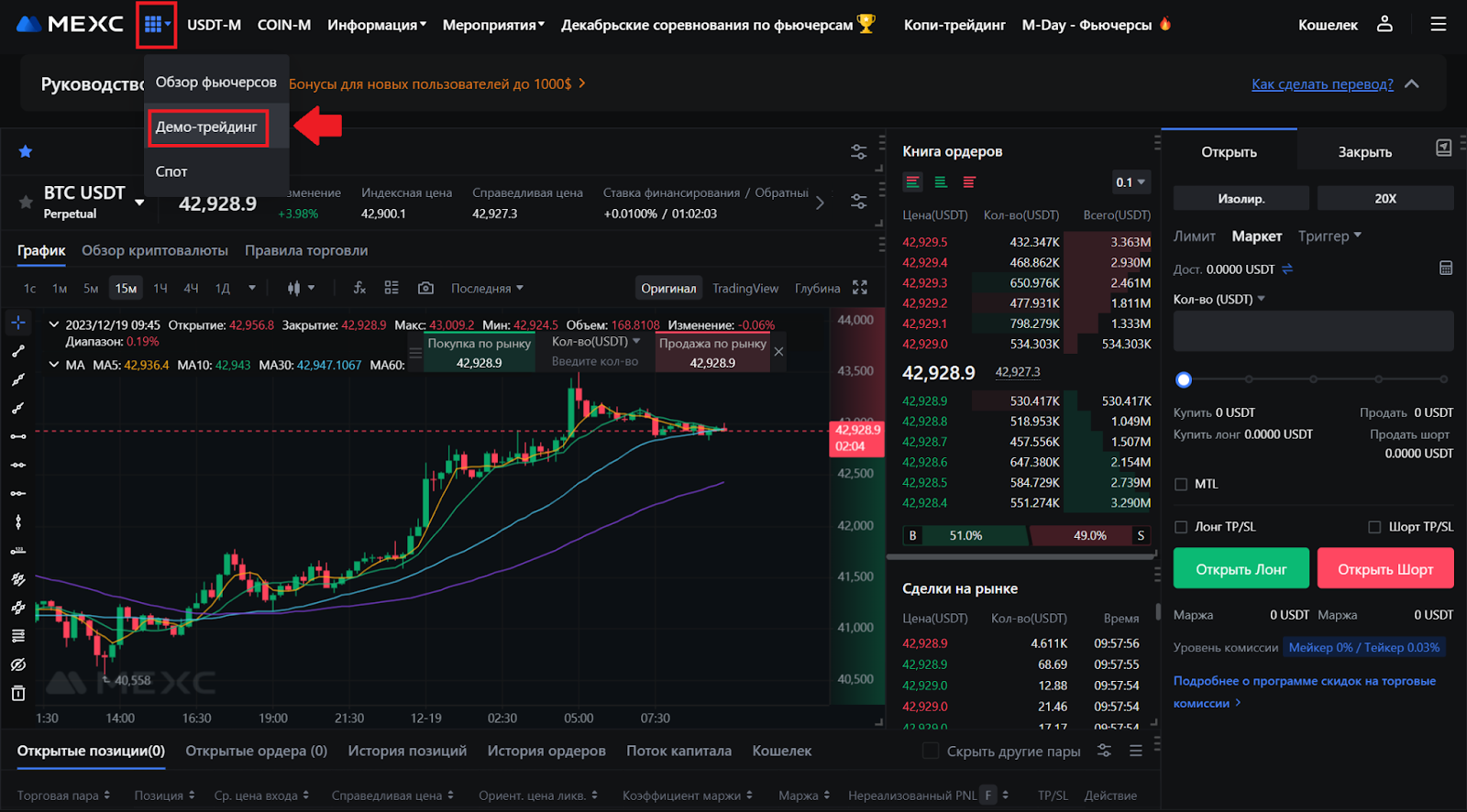Adjust leverage with 20X button
The image size is (1467, 812).
[1385, 198]
